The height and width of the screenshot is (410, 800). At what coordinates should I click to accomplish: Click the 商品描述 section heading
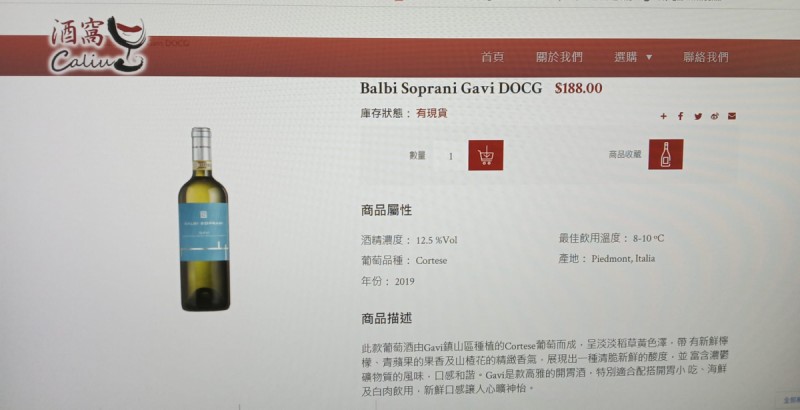386,319
